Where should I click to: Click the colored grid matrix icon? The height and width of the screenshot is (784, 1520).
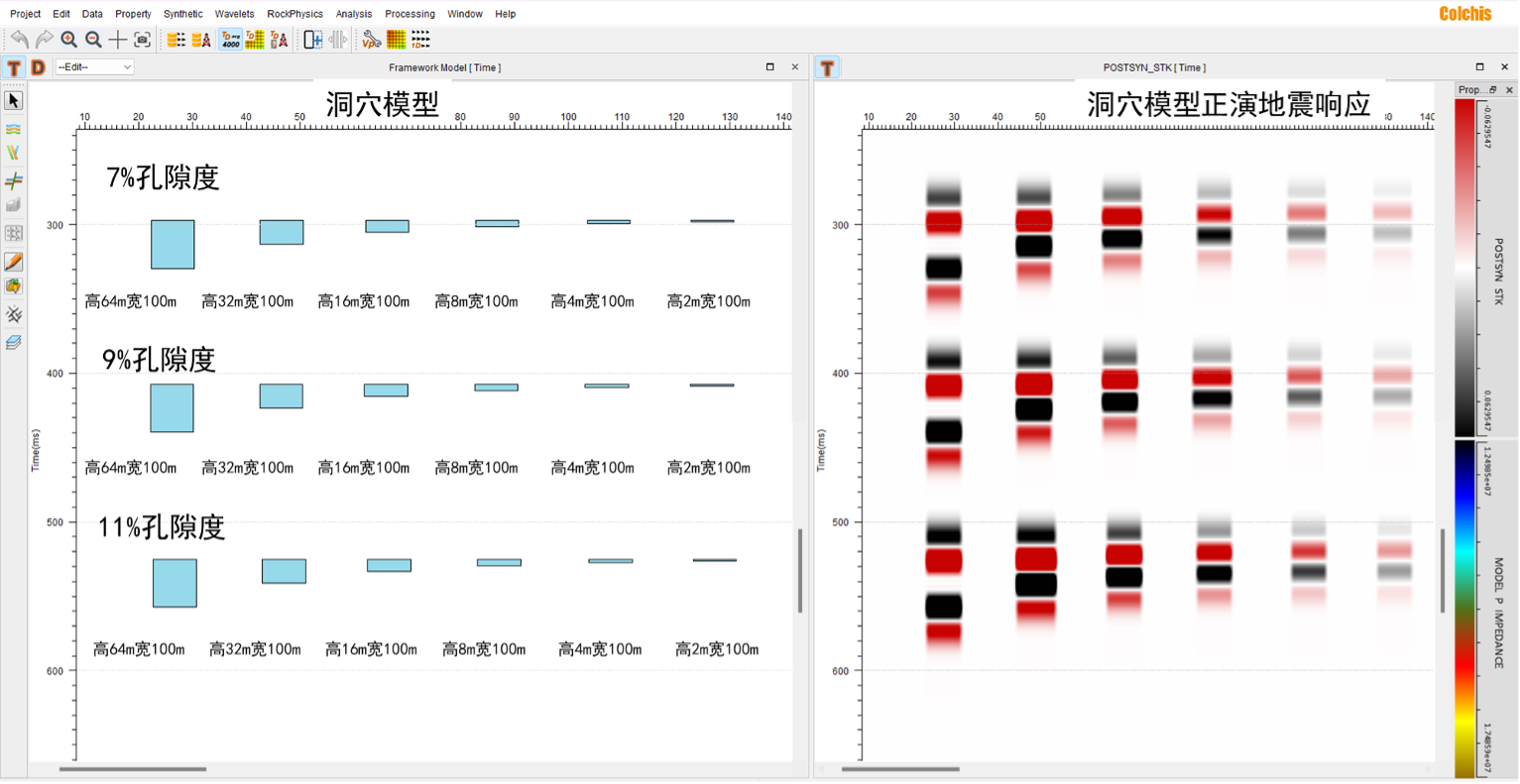(396, 40)
